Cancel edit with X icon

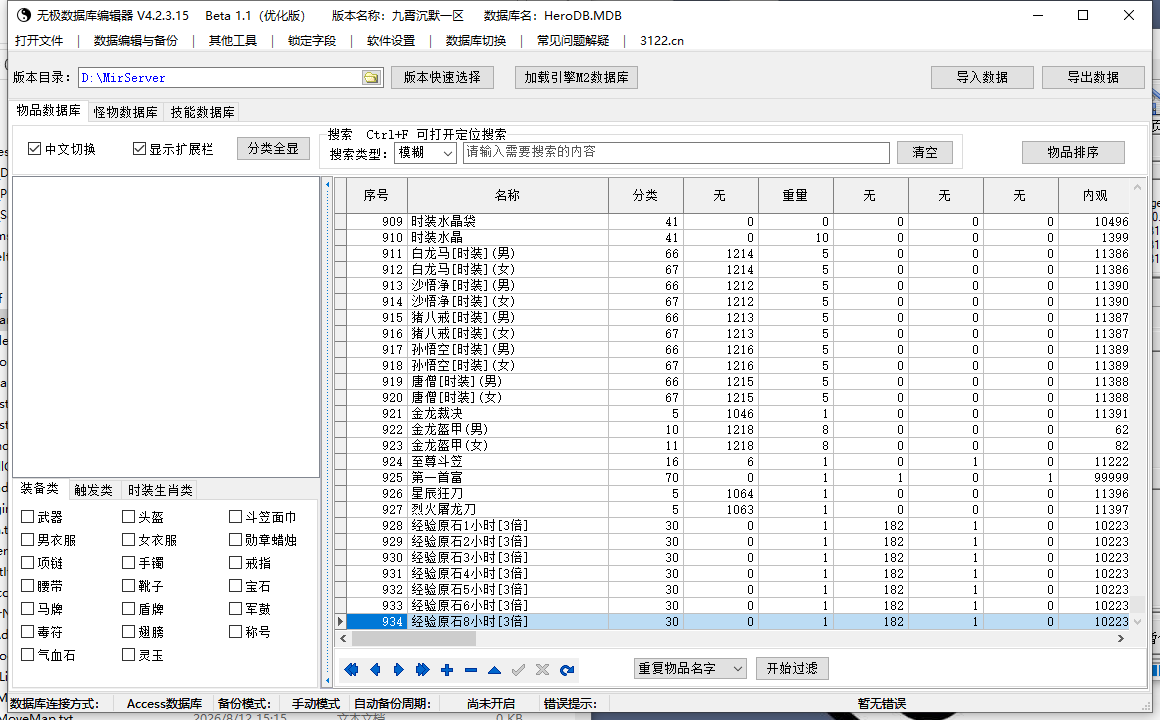click(542, 670)
